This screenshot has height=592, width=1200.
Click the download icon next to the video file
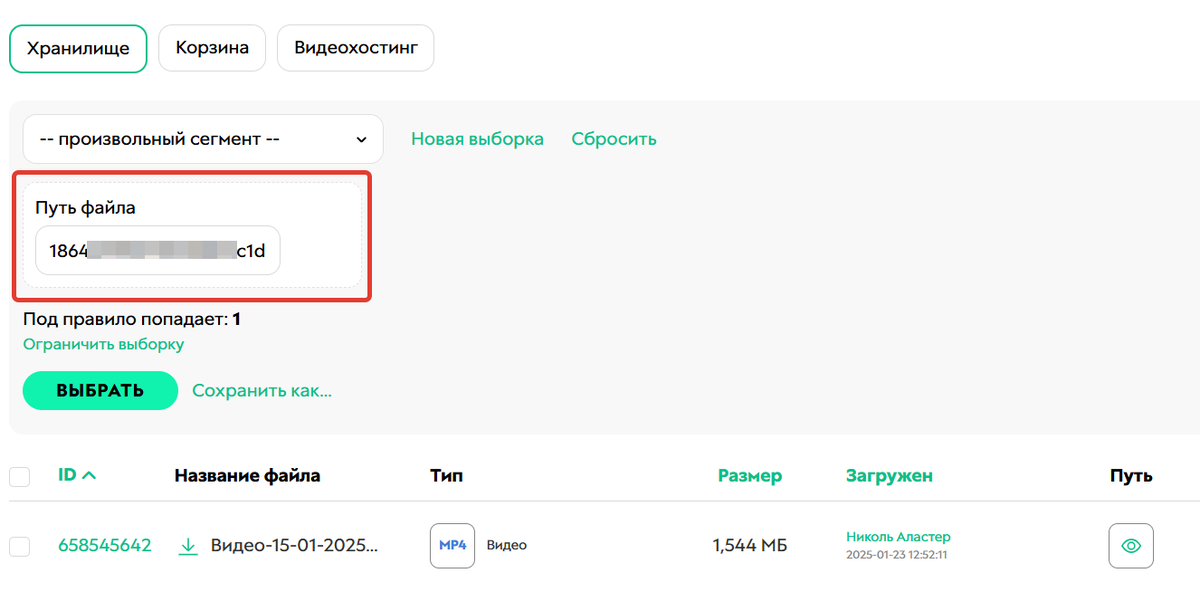(188, 545)
